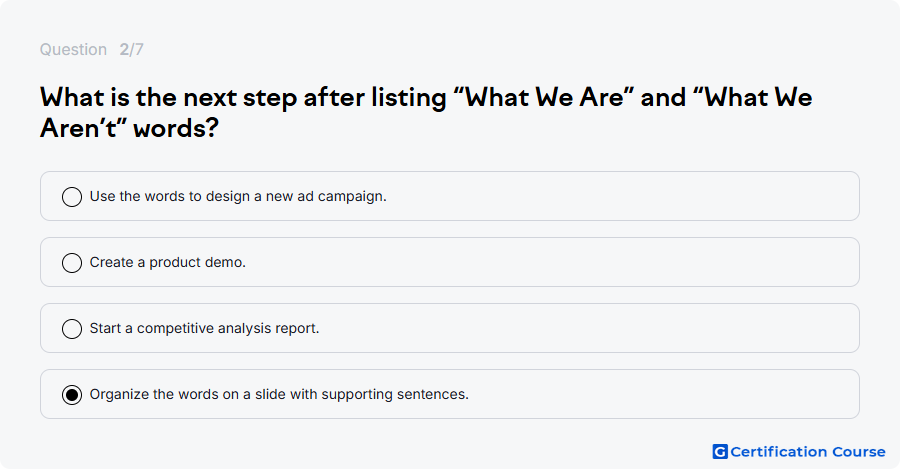Click the selected slide organization radio button
The image size is (900, 469).
pos(72,394)
